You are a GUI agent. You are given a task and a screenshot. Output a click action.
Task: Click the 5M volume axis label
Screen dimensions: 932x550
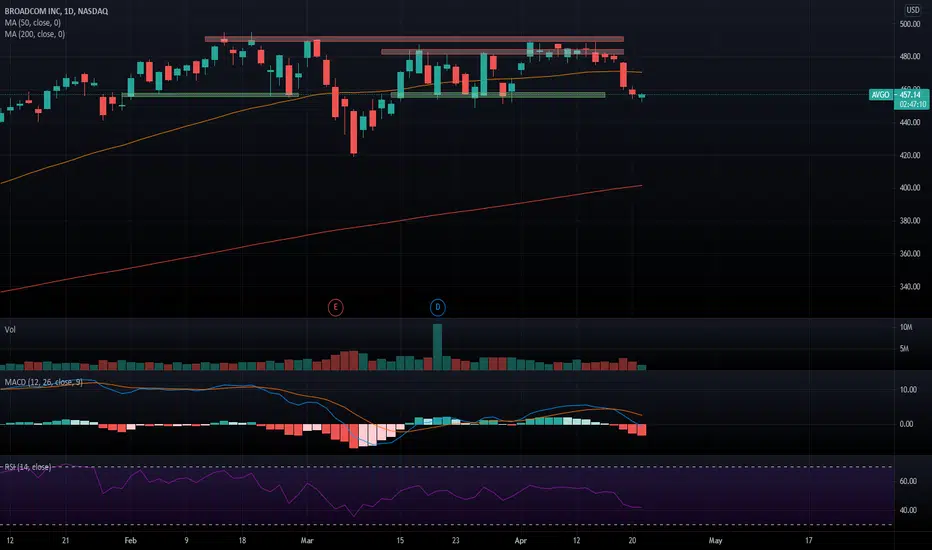pyautogui.click(x=904, y=348)
